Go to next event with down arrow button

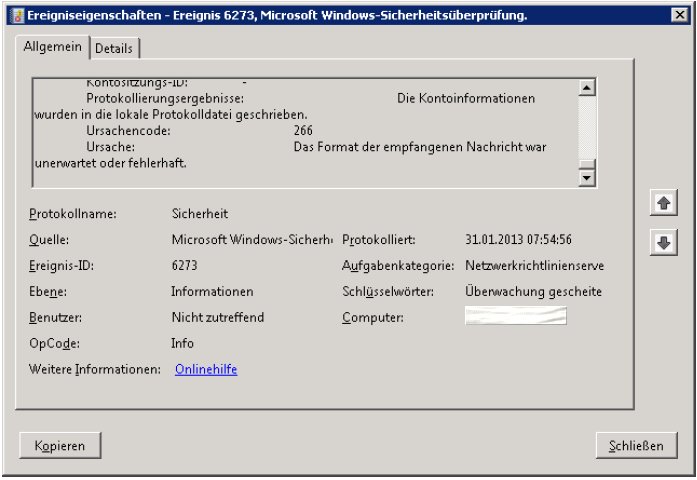click(x=662, y=242)
